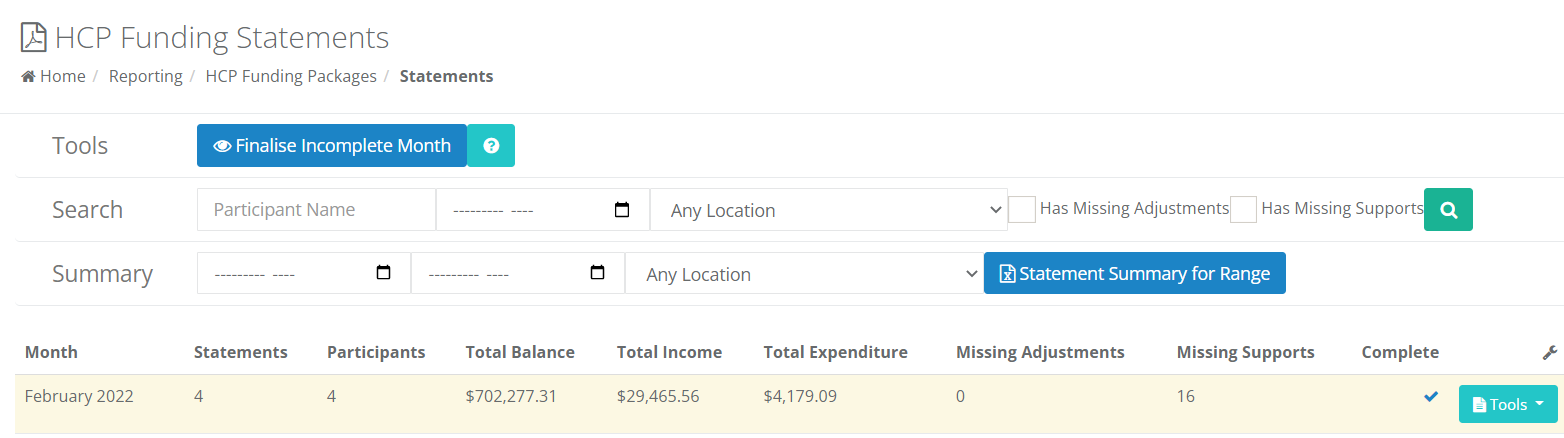Click the Home icon in breadcrumb

click(x=28, y=76)
